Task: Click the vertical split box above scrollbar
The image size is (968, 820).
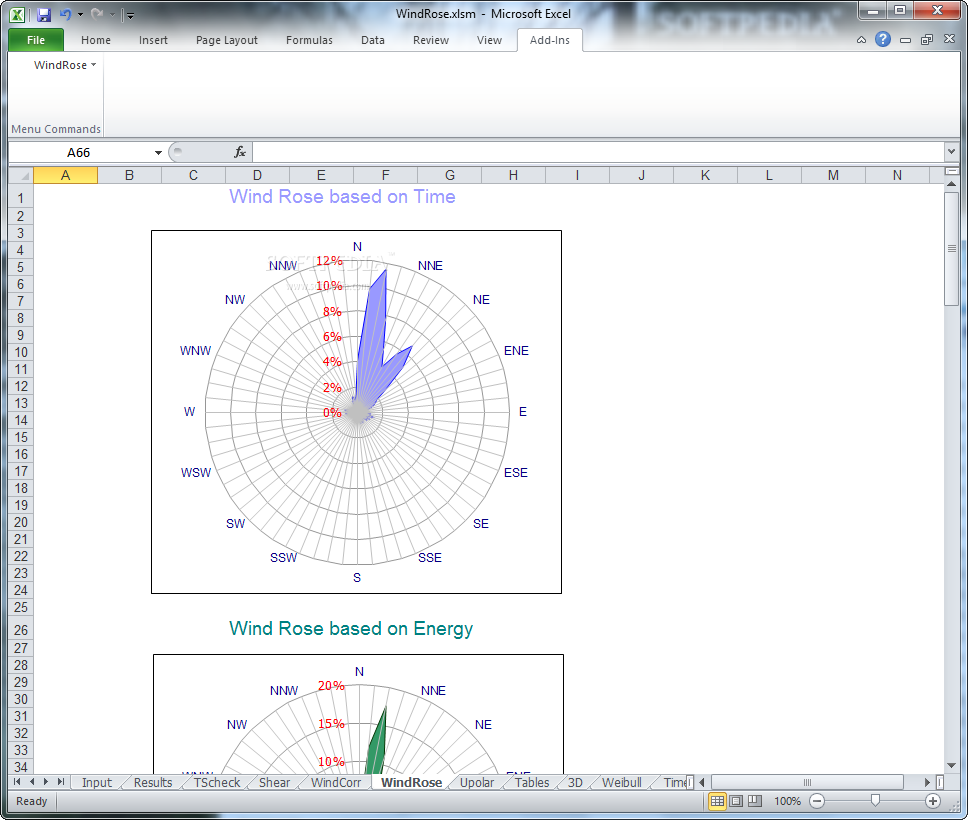Action: pos(951,170)
